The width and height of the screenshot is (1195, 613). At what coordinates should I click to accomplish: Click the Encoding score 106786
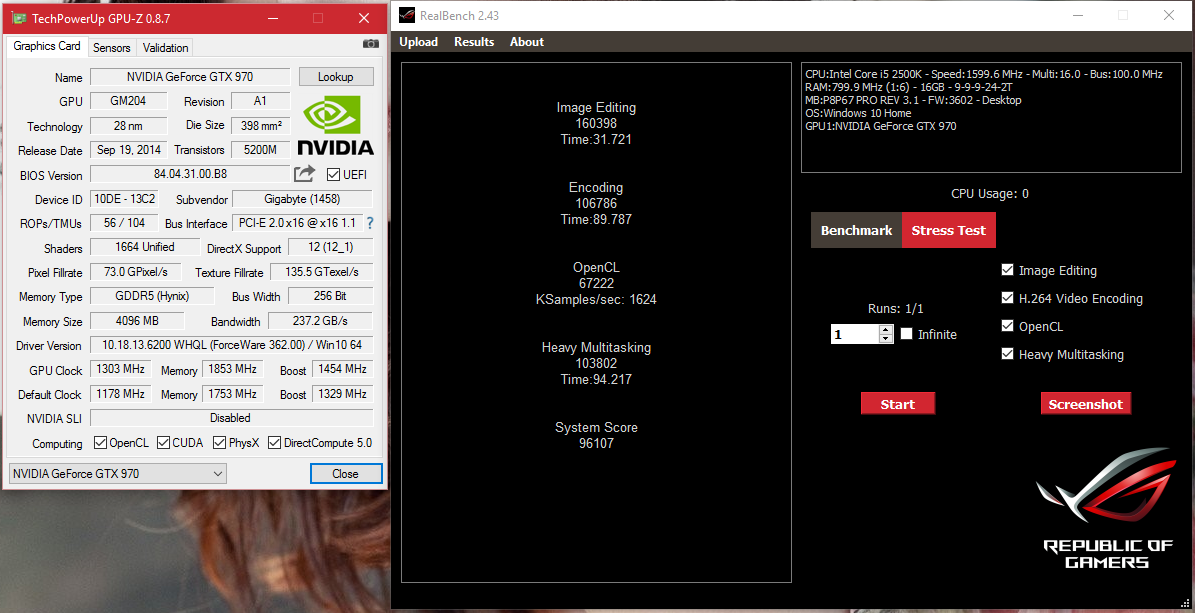tap(596, 204)
